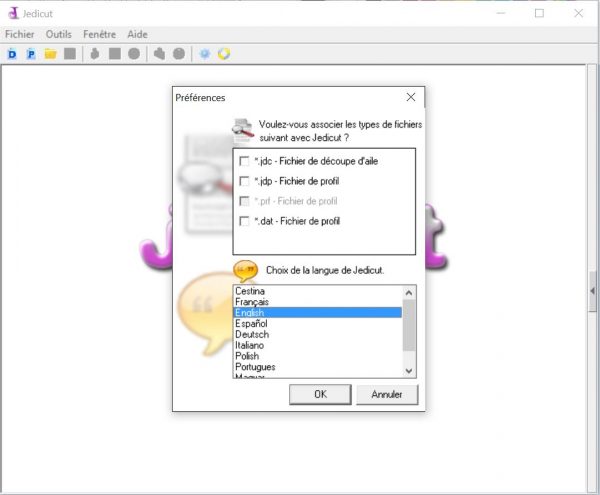Image resolution: width=600 pixels, height=495 pixels.
Task: Confirm preferences with OK button
Action: pos(320,394)
